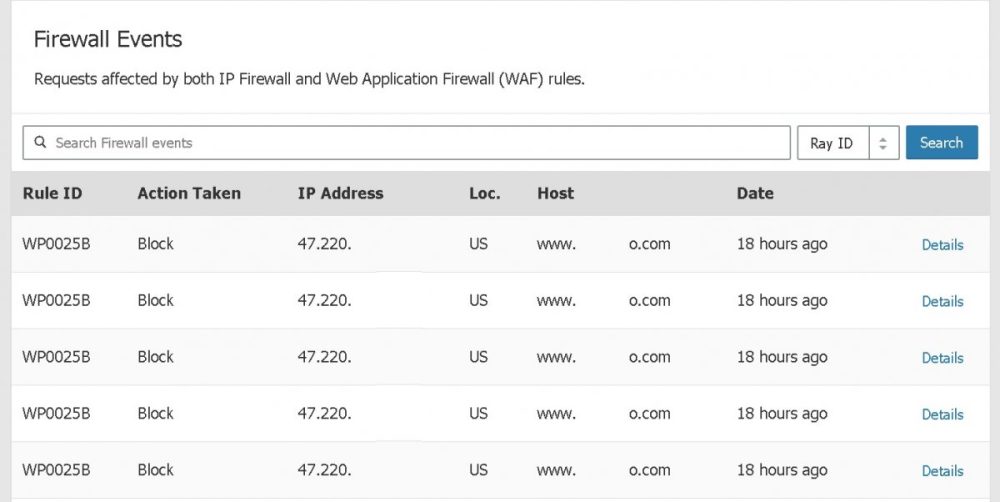
Task: Click the Rule ID column header
Action: click(x=52, y=193)
